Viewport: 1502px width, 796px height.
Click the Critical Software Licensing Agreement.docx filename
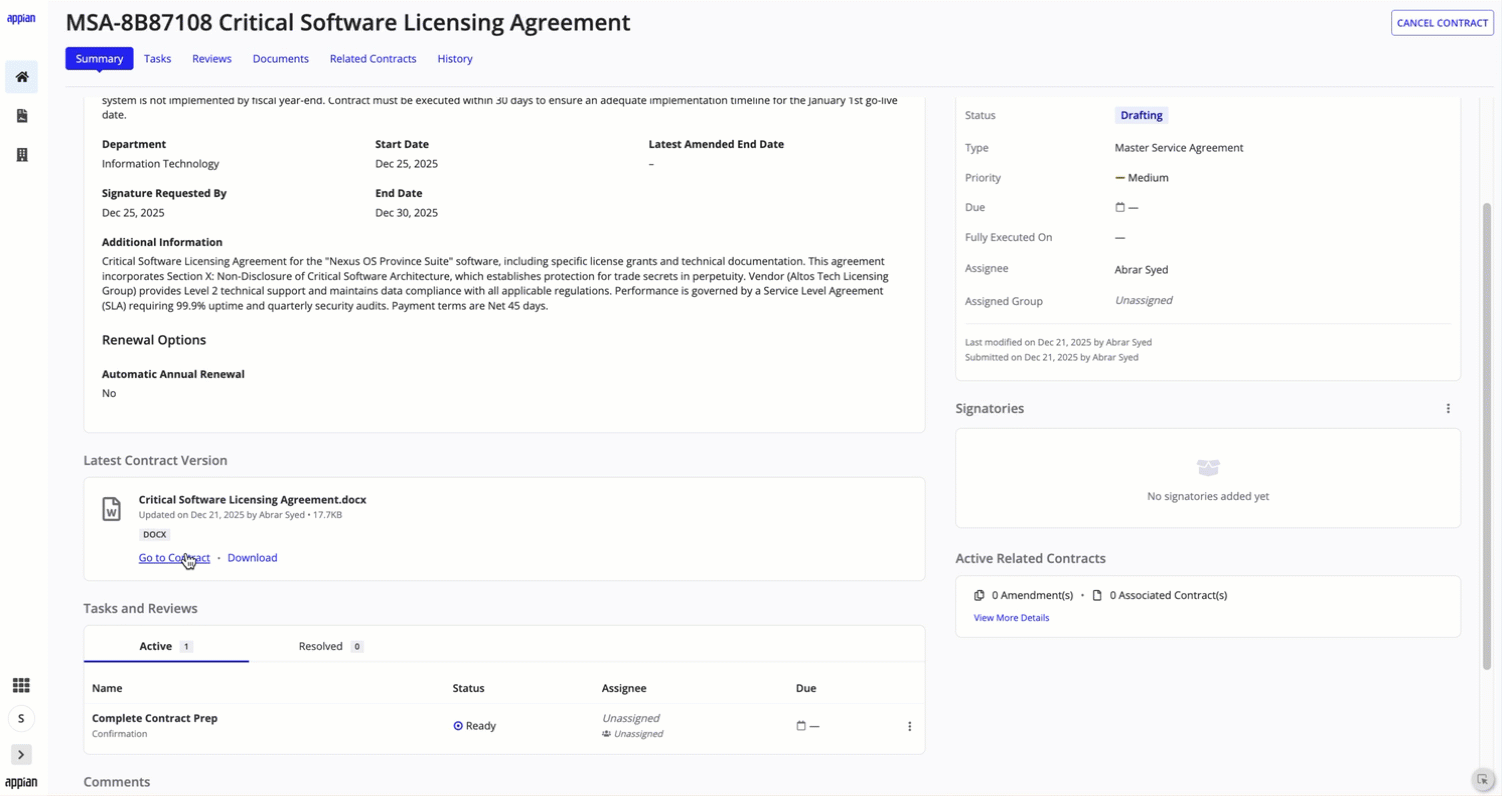pyautogui.click(x=253, y=500)
